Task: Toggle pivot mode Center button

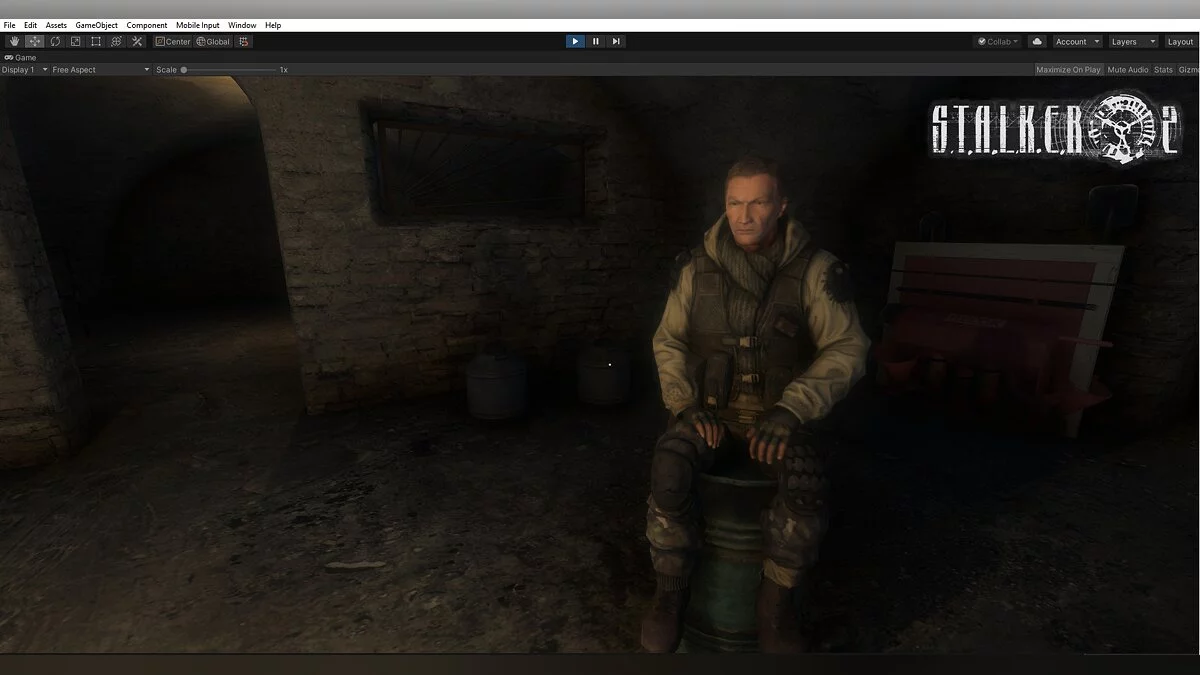Action: point(173,41)
